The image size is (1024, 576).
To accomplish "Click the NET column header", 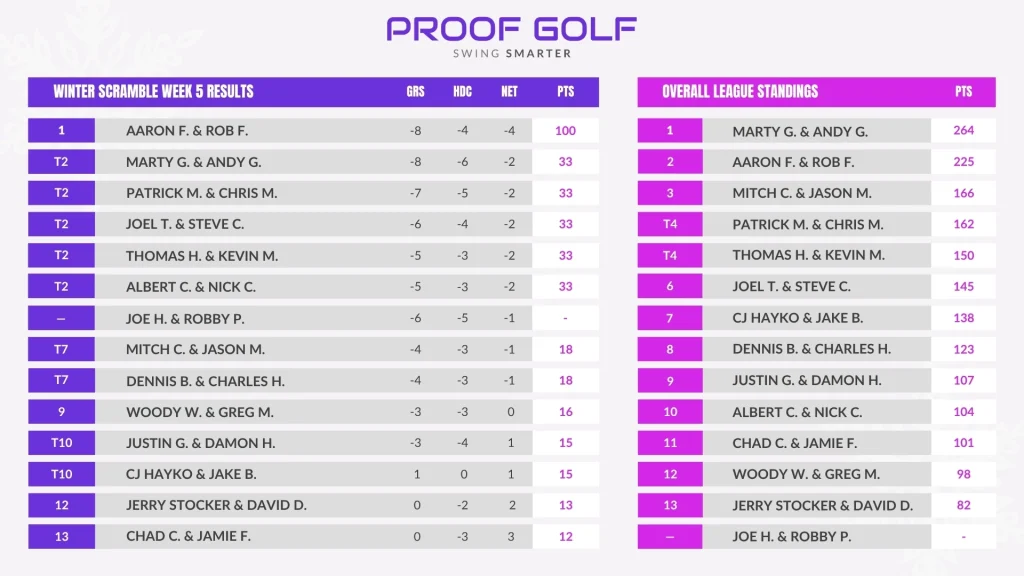I will point(509,92).
